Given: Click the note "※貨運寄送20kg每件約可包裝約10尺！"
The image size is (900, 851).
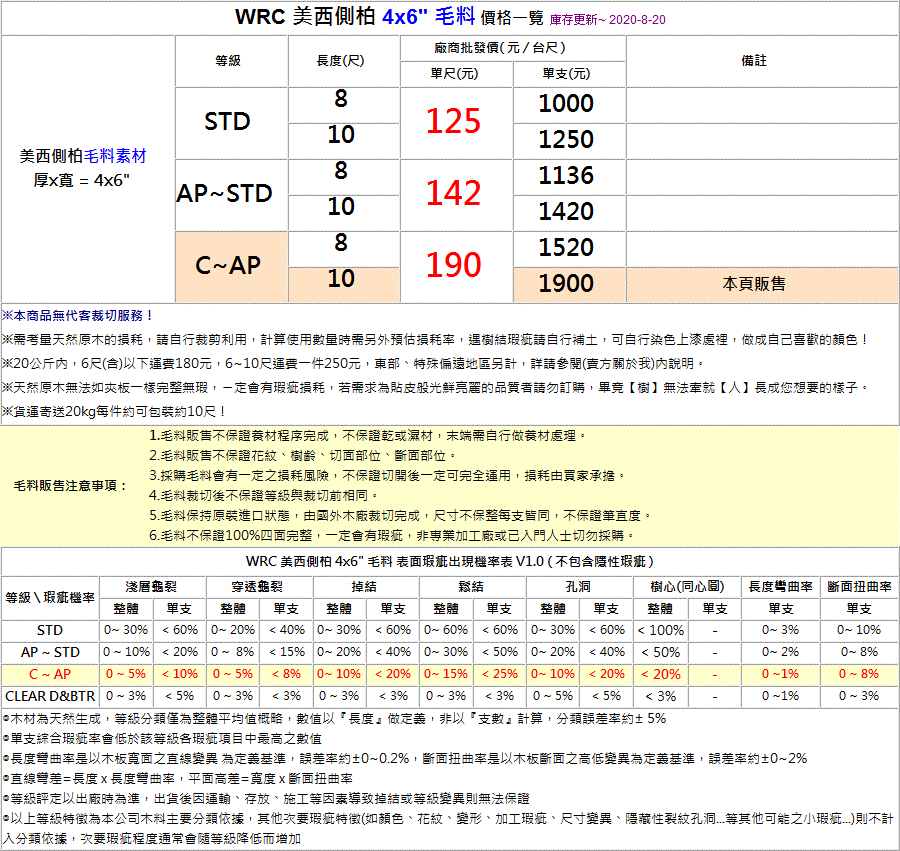Looking at the screenshot, I should point(114,411).
